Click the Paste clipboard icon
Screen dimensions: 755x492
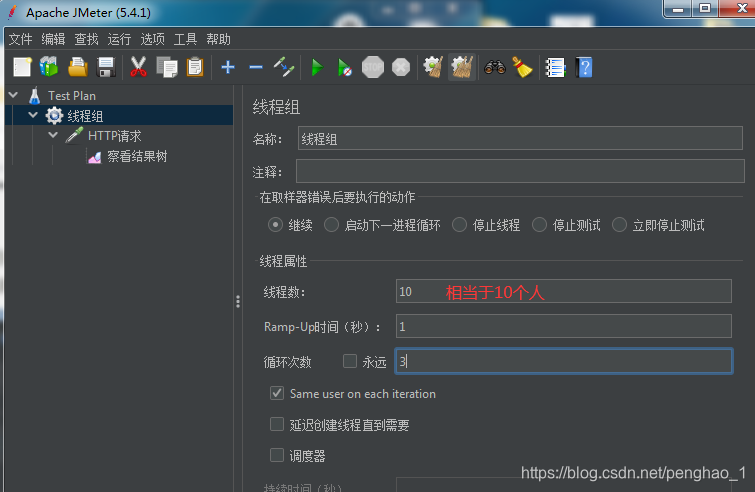coord(195,67)
